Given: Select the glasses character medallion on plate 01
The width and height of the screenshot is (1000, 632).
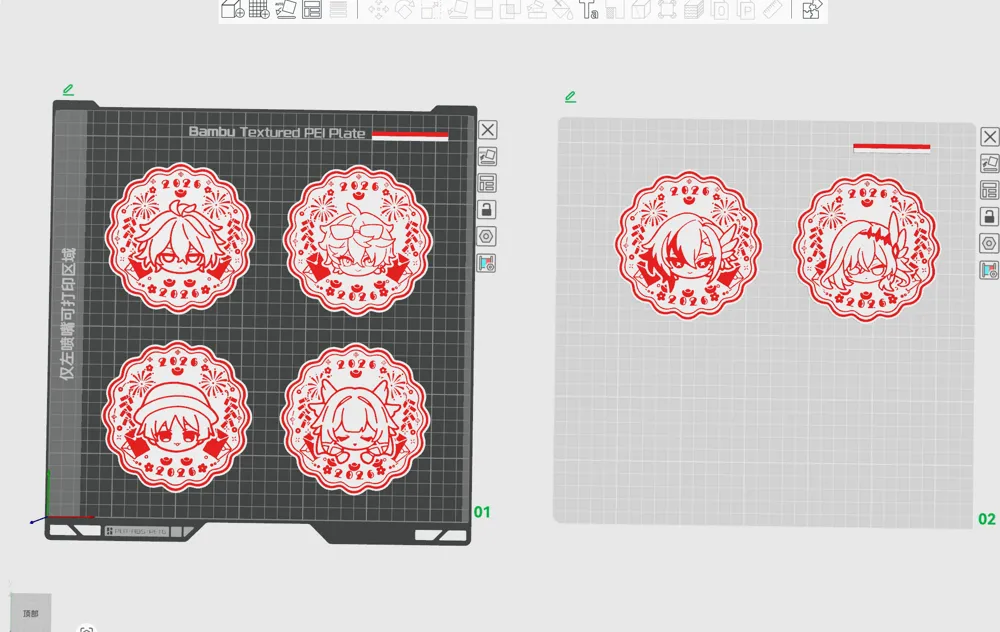Looking at the screenshot, I should click(x=358, y=240).
